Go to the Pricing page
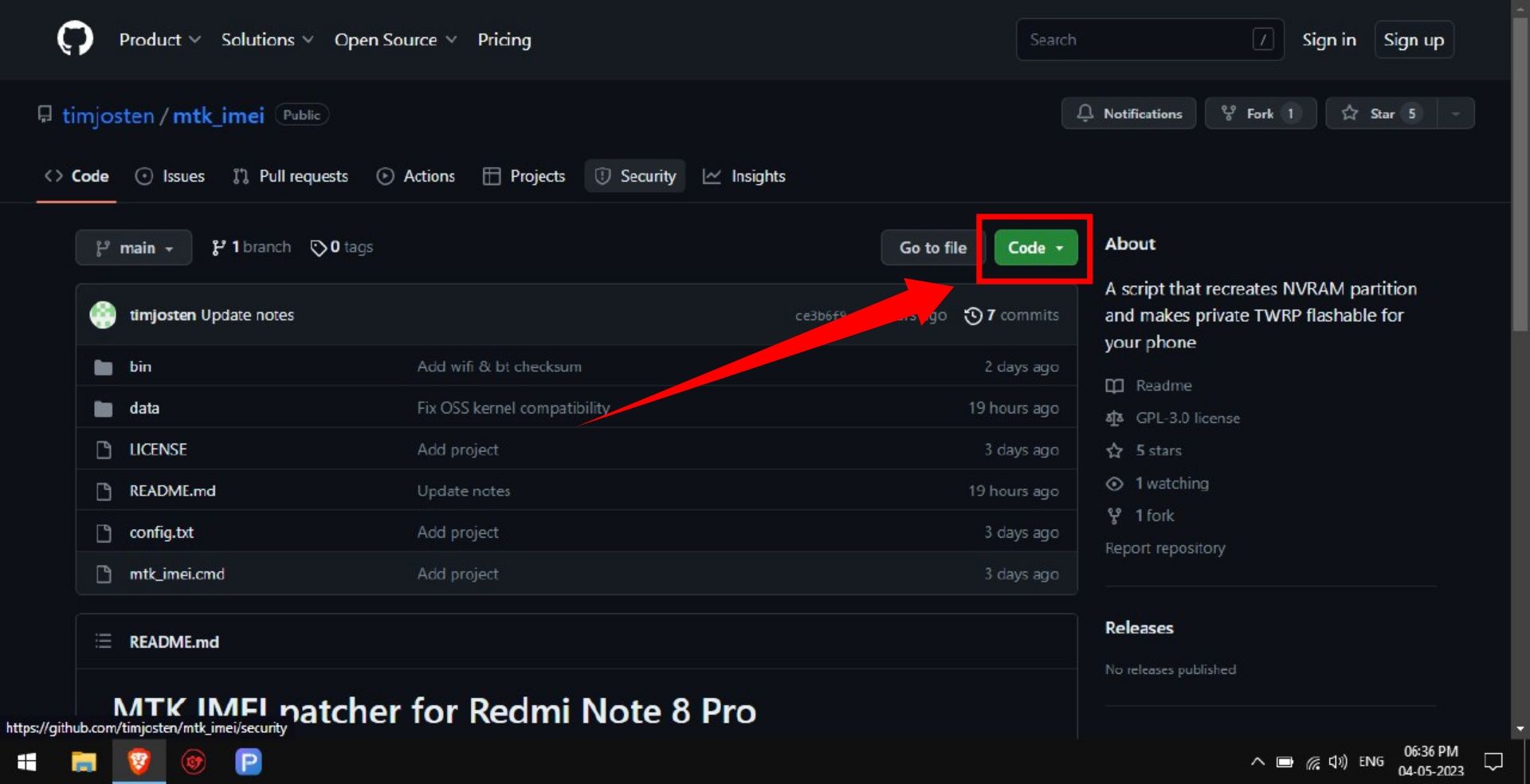This screenshot has height=784, width=1530. point(504,39)
